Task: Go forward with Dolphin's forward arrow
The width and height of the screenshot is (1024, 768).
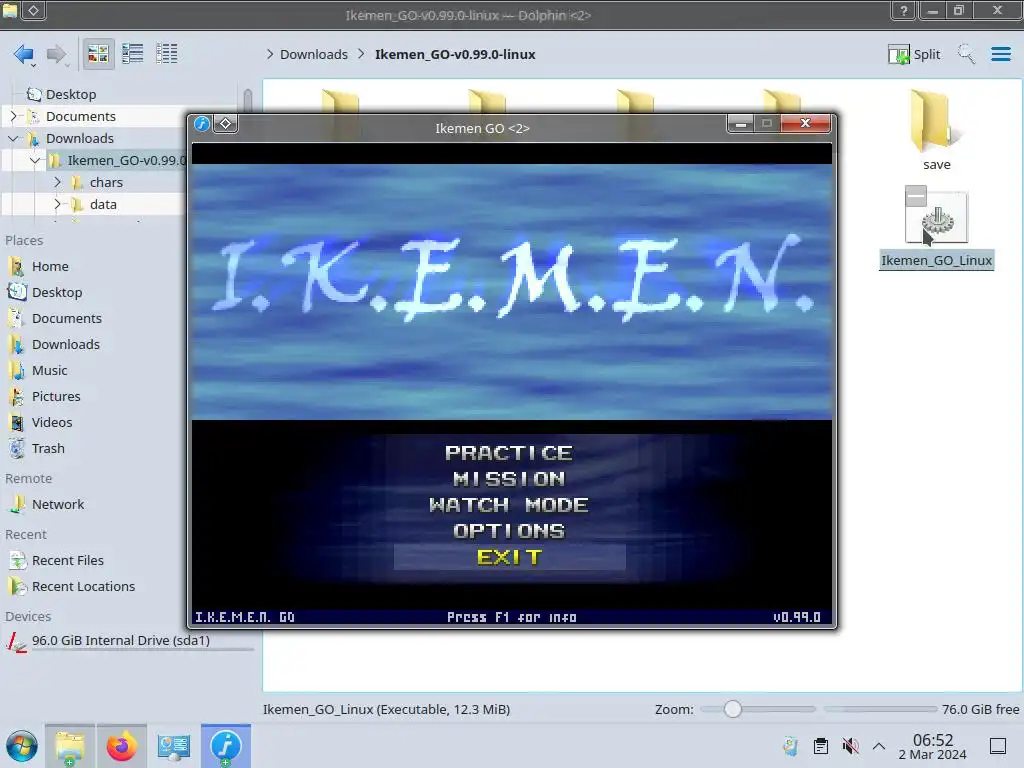Action: (56, 54)
